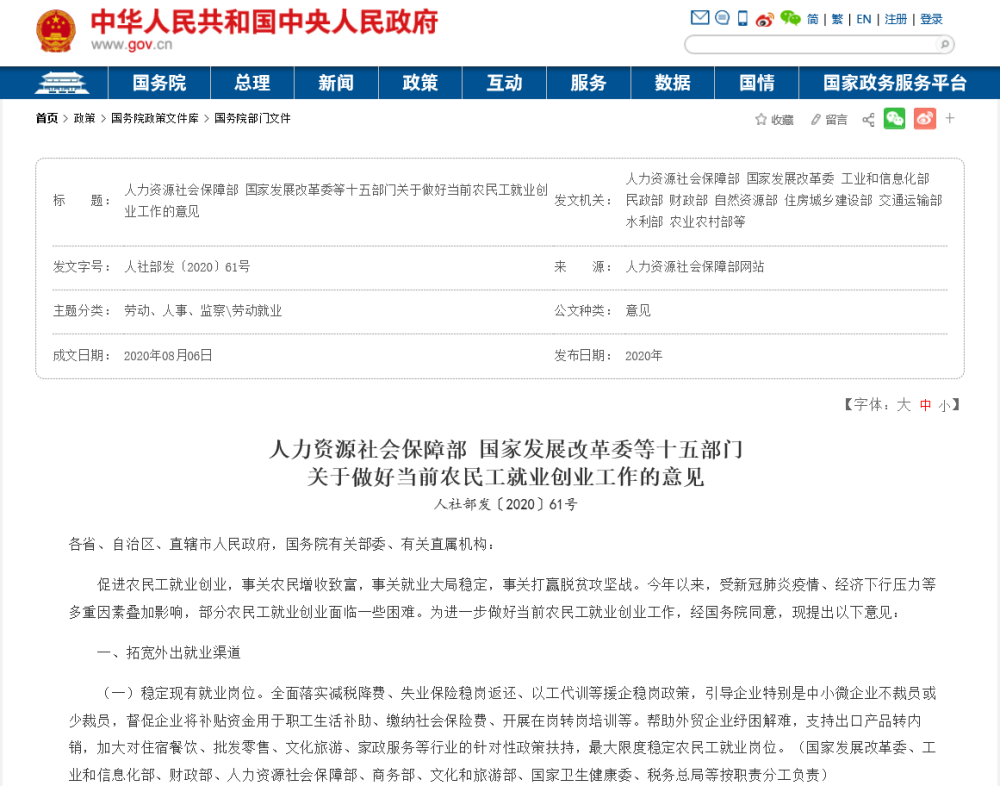
Task: Switch the site to EN
Action: coord(864,19)
